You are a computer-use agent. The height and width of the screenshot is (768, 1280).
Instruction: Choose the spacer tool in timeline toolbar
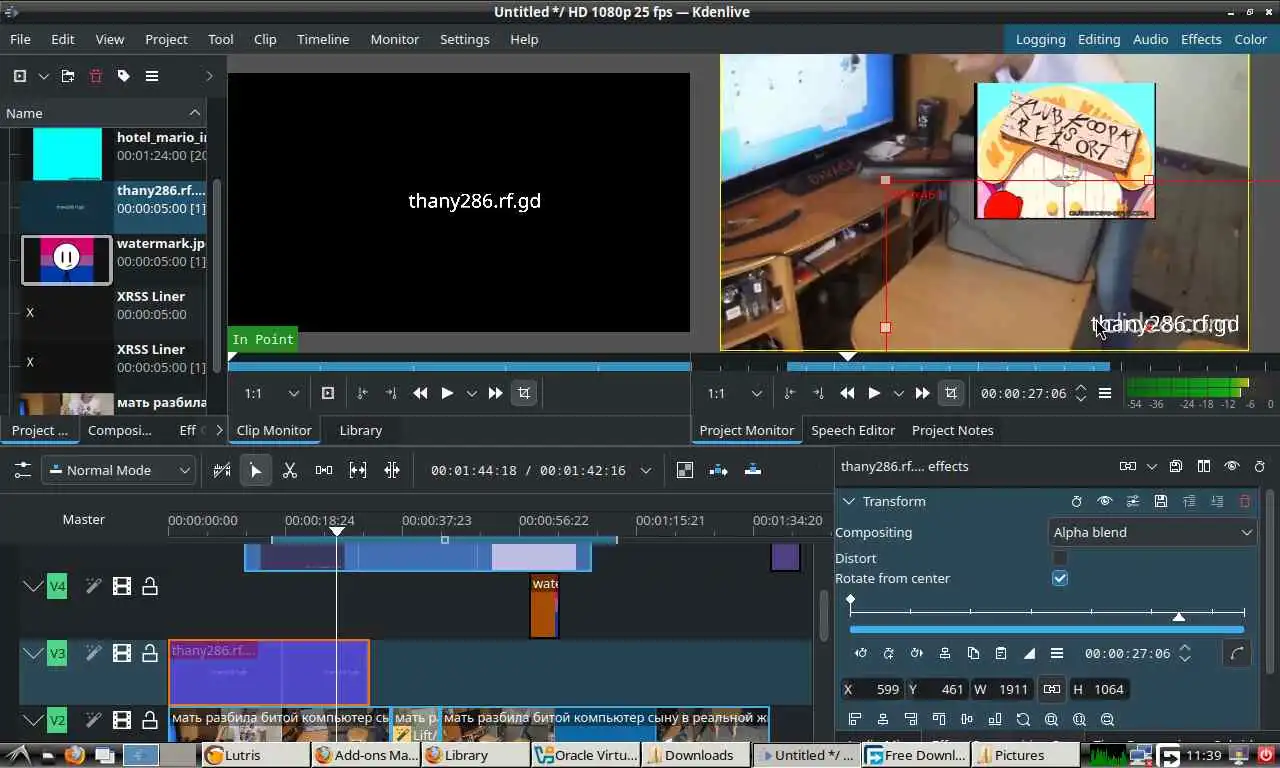(x=324, y=470)
